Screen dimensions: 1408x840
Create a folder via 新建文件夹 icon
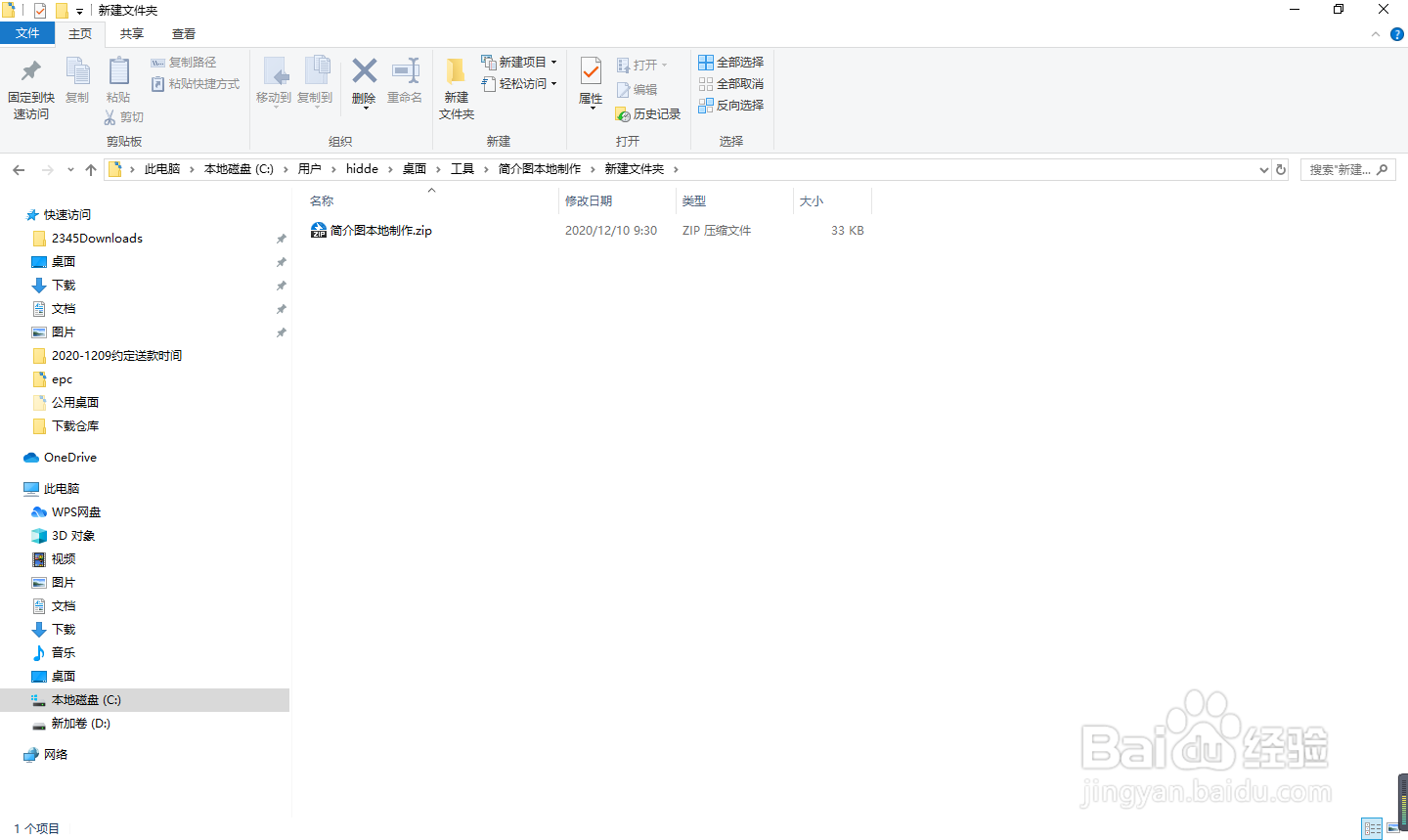pos(456,84)
